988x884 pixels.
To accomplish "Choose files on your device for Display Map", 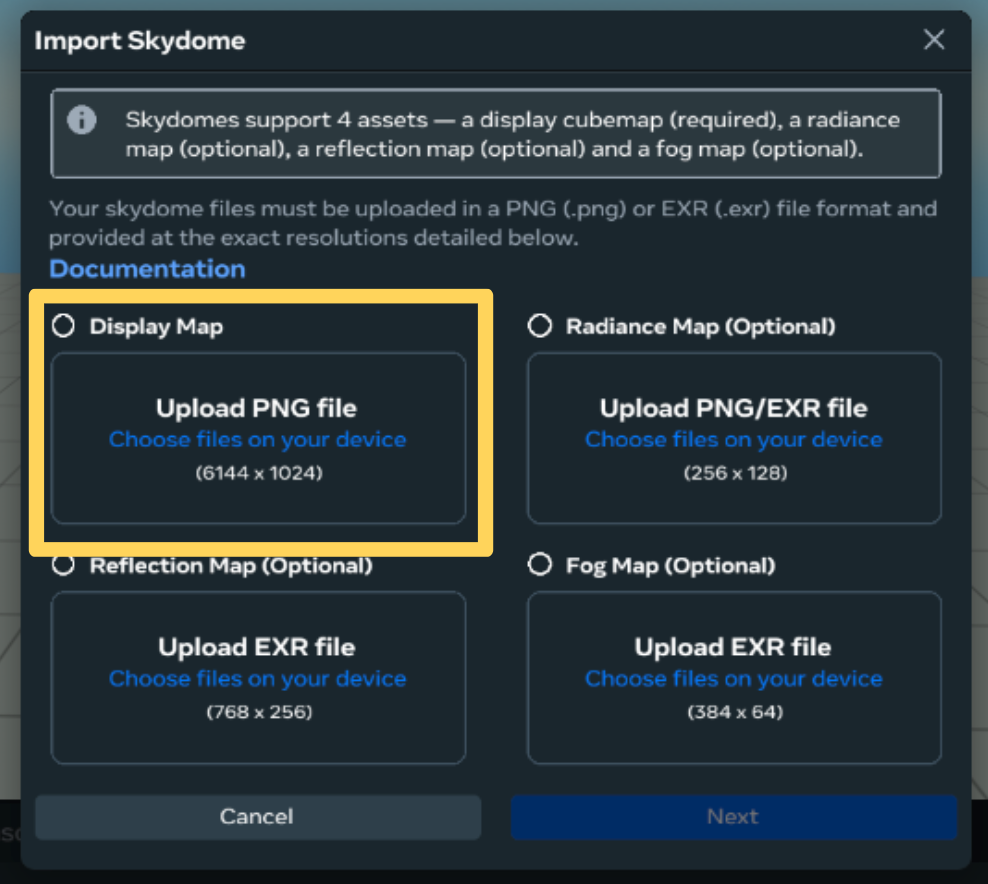I will pos(258,440).
